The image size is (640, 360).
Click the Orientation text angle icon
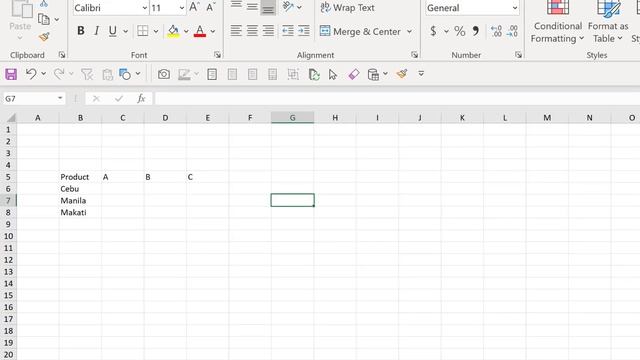point(289,7)
